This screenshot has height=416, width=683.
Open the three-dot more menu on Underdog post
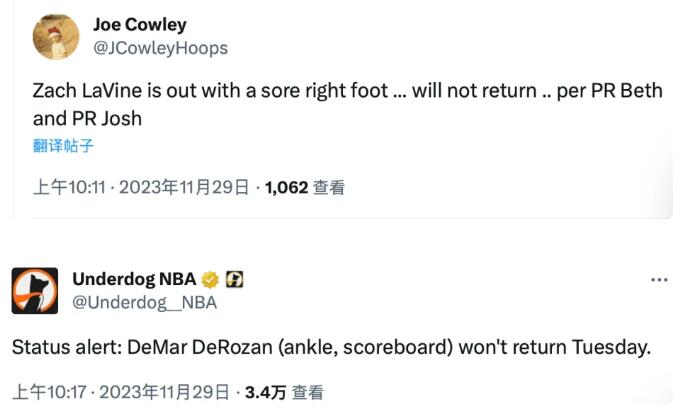[659, 280]
